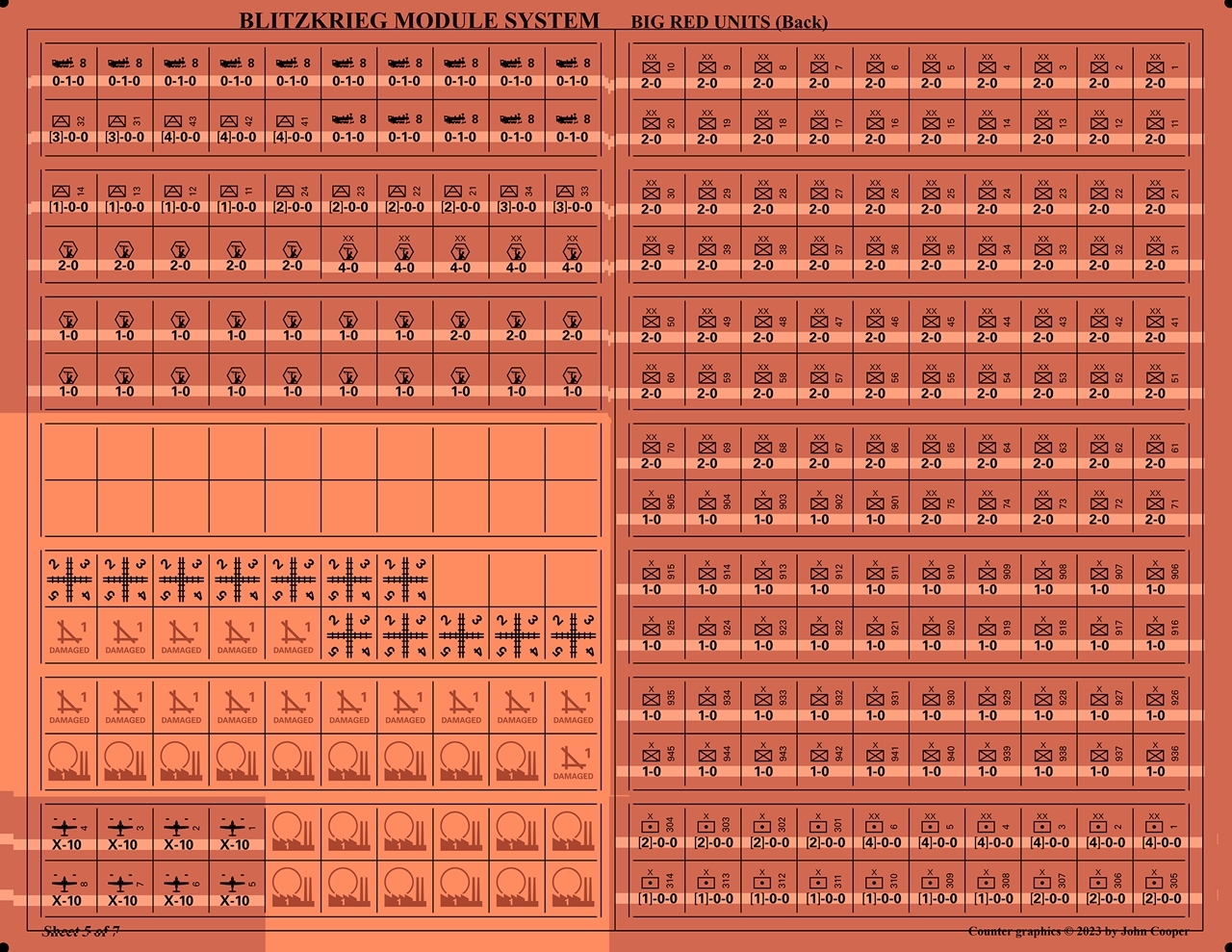Select the [2]-0-0 mountain counter numbered 21
This screenshot has width=1232, height=952.
click(460, 198)
